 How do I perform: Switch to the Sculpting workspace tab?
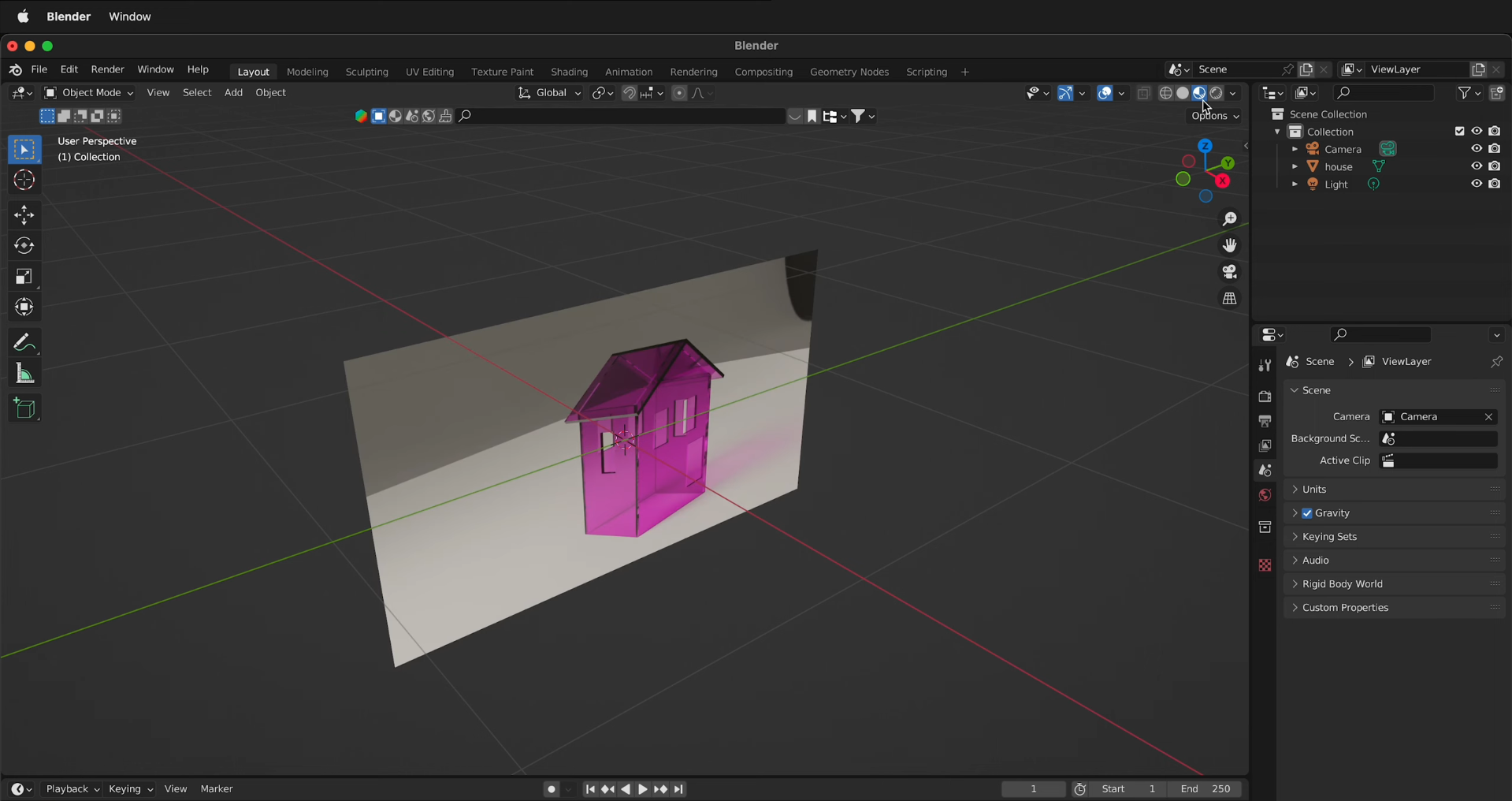366,72
